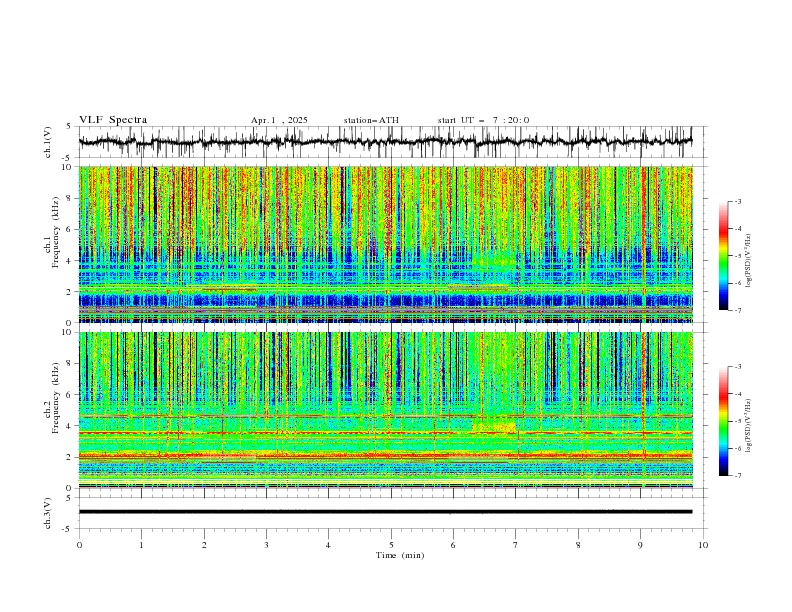Click the lower PSD color bar next to ch.2
792x612 pixels.
click(723, 421)
